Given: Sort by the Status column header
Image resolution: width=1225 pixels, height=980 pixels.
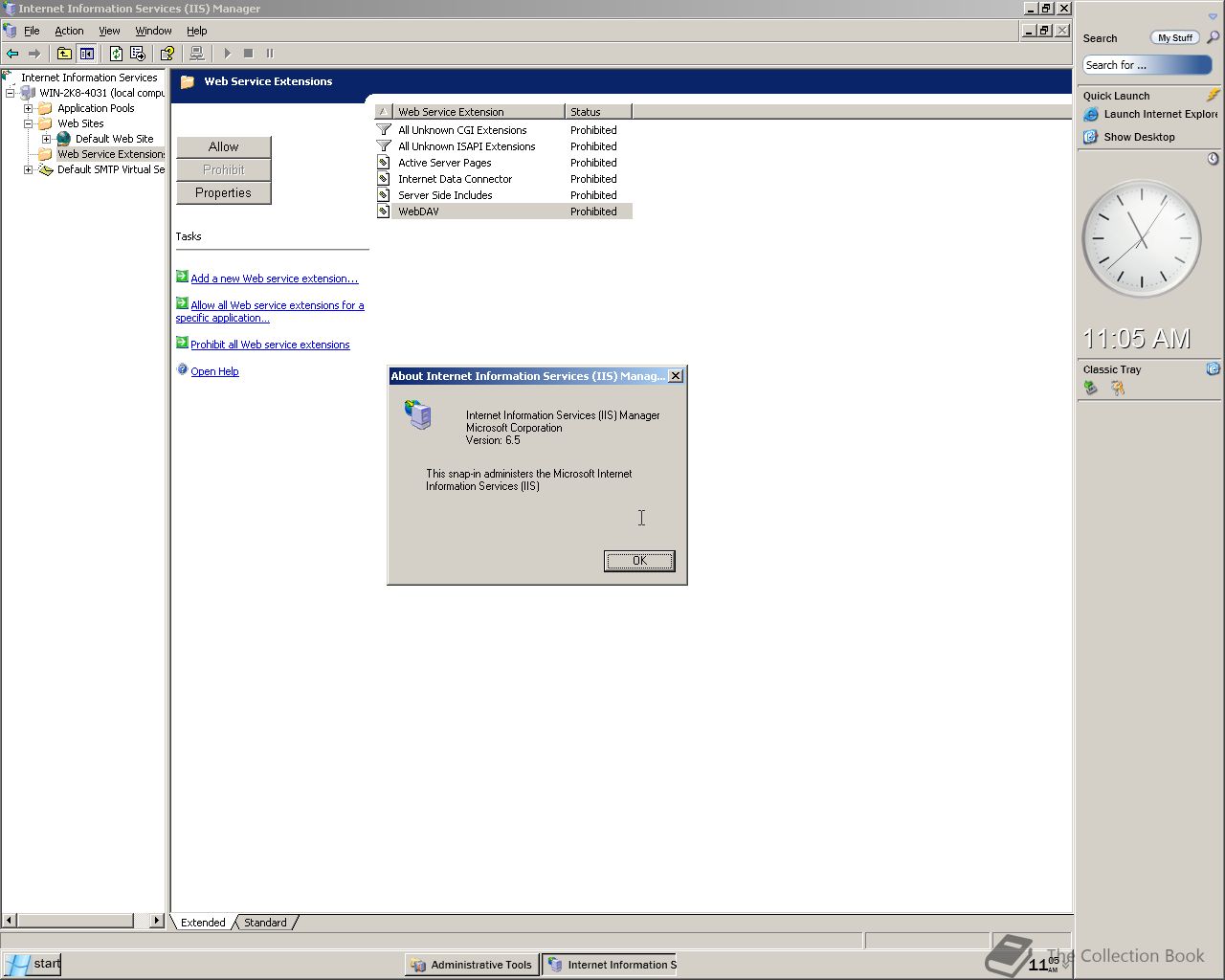Looking at the screenshot, I should click(598, 112).
